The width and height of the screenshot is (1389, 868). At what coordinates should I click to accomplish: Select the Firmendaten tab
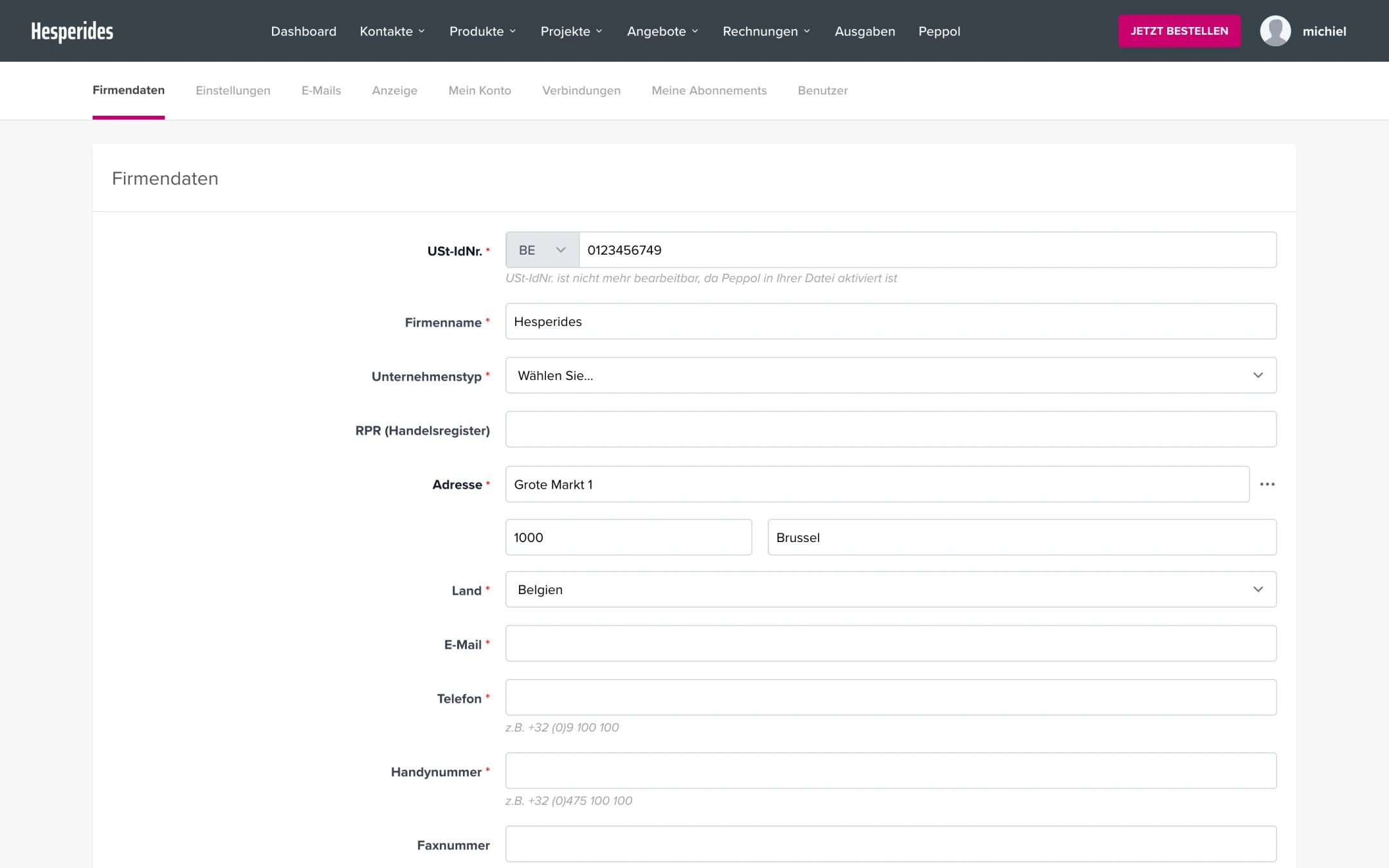pyautogui.click(x=129, y=91)
